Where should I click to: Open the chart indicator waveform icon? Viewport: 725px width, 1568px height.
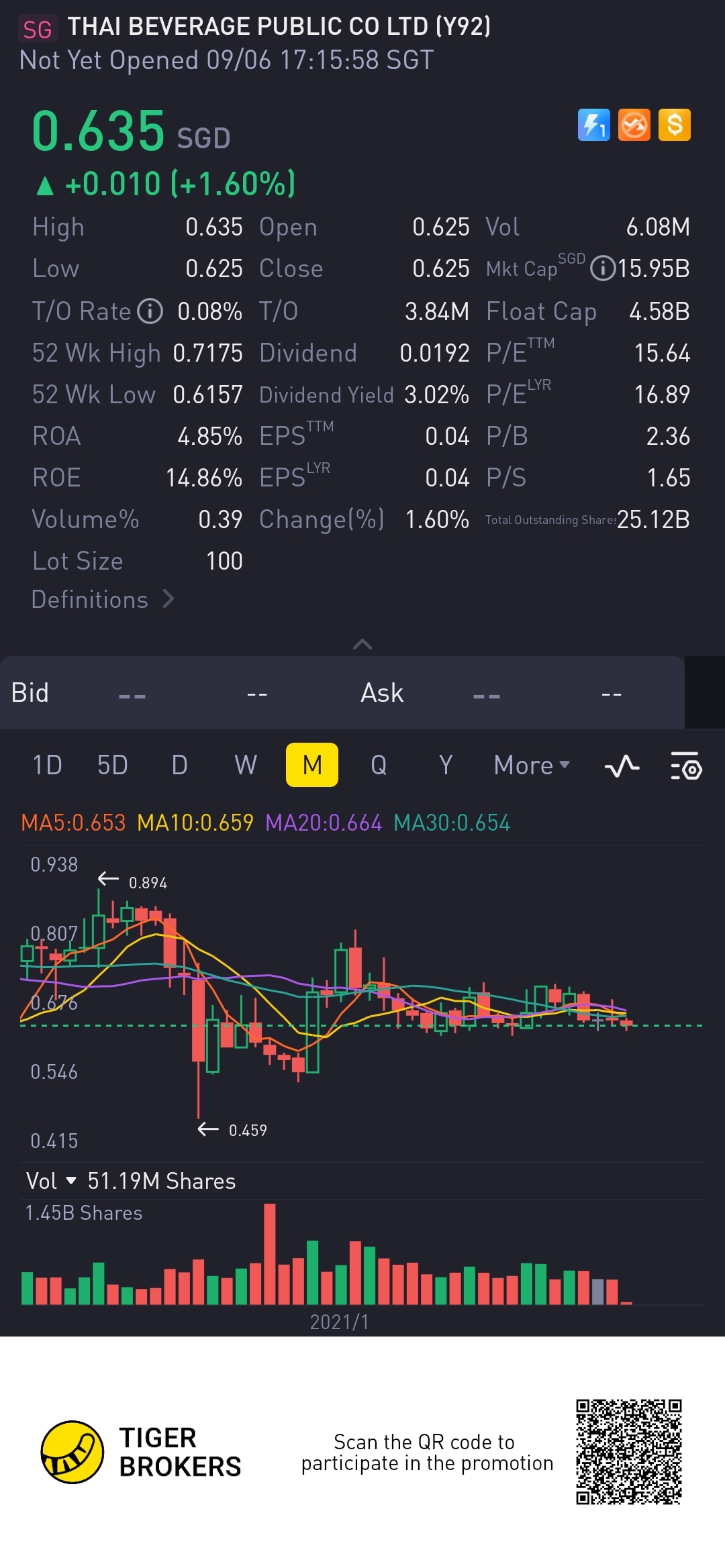click(622, 766)
